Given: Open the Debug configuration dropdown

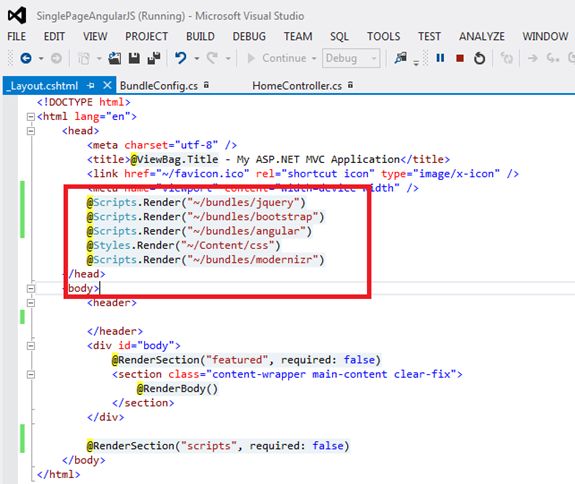Looking at the screenshot, I should (351, 58).
